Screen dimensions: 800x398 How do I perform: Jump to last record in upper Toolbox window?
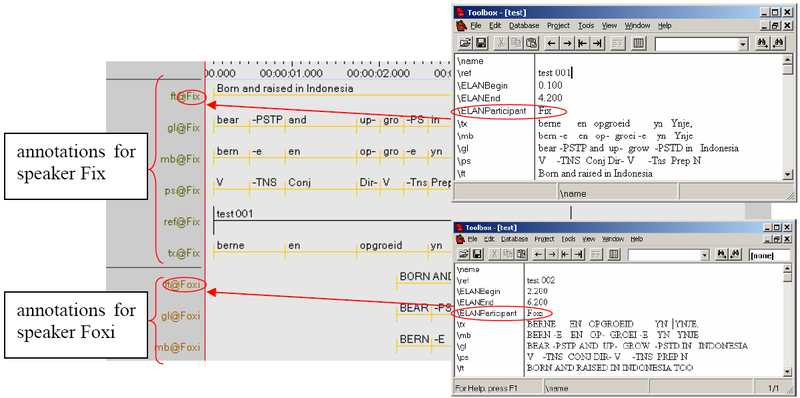click(597, 43)
